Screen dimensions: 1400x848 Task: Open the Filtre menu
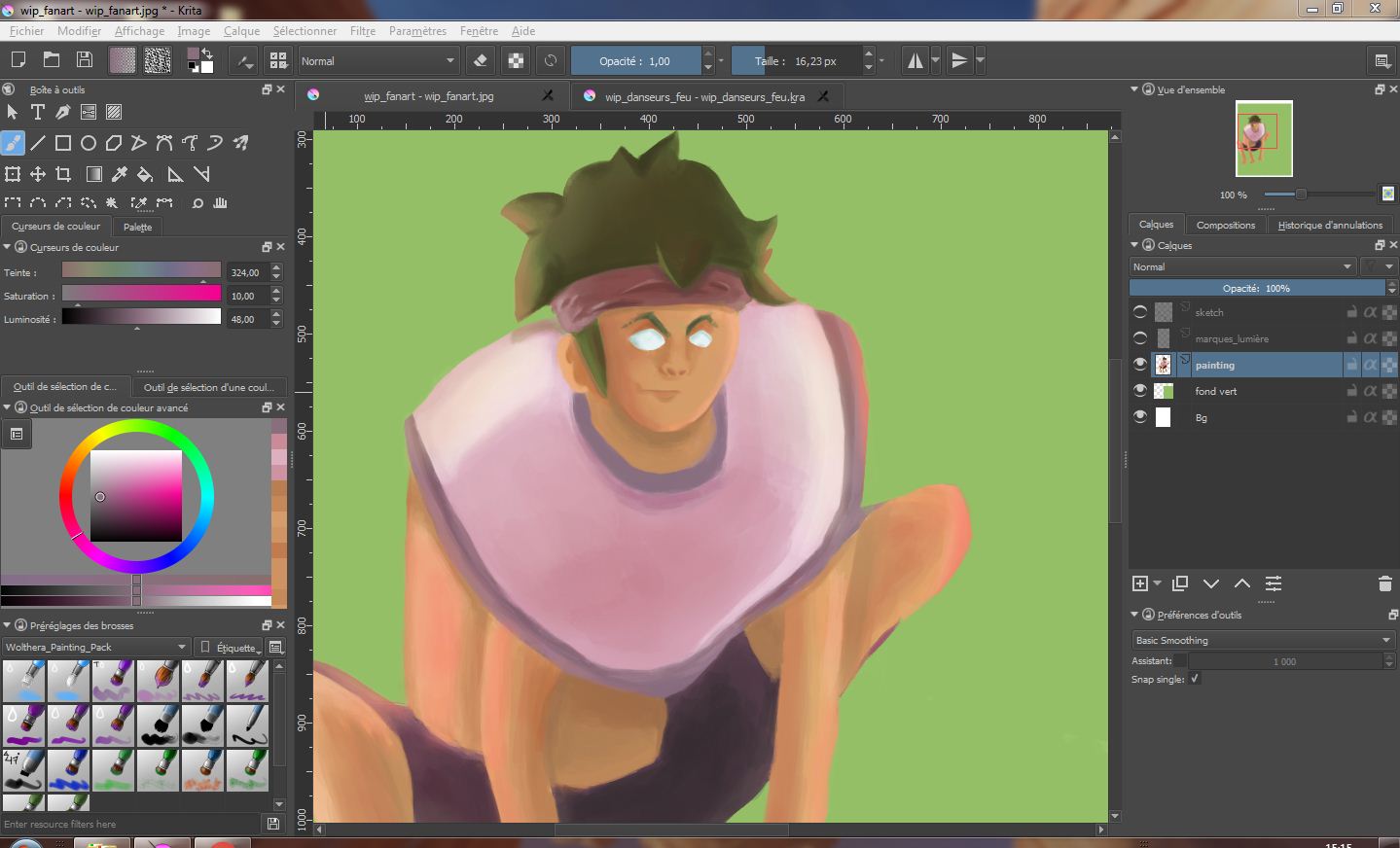coord(362,31)
